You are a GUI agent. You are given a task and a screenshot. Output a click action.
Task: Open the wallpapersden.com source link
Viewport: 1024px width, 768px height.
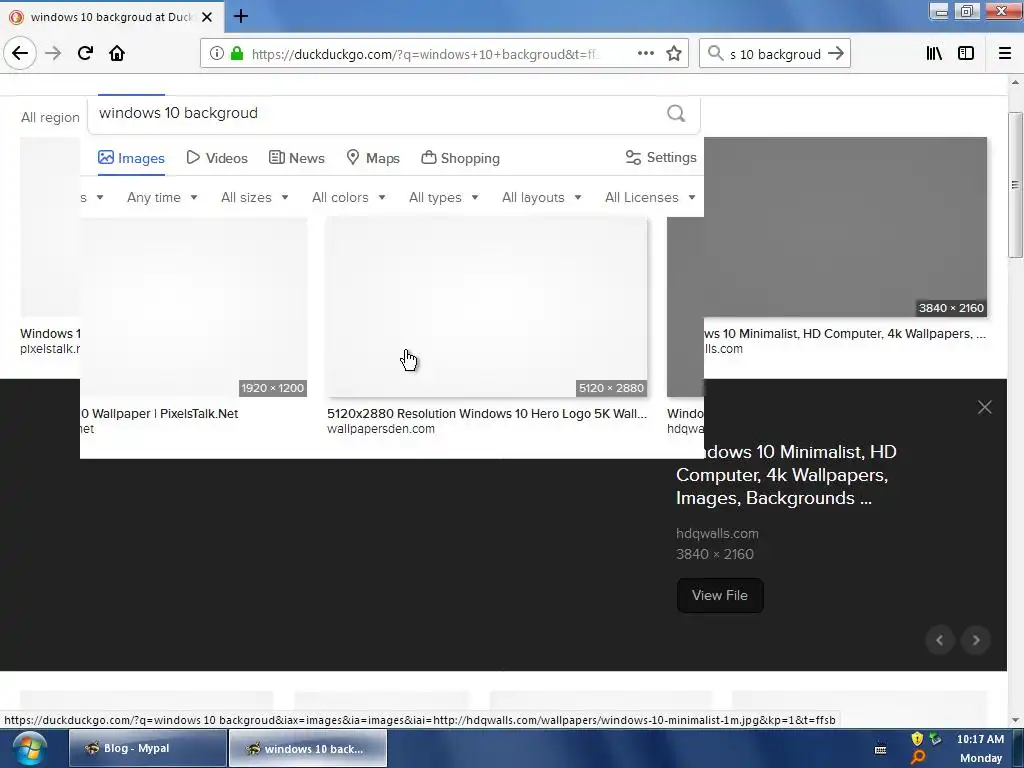coord(381,429)
